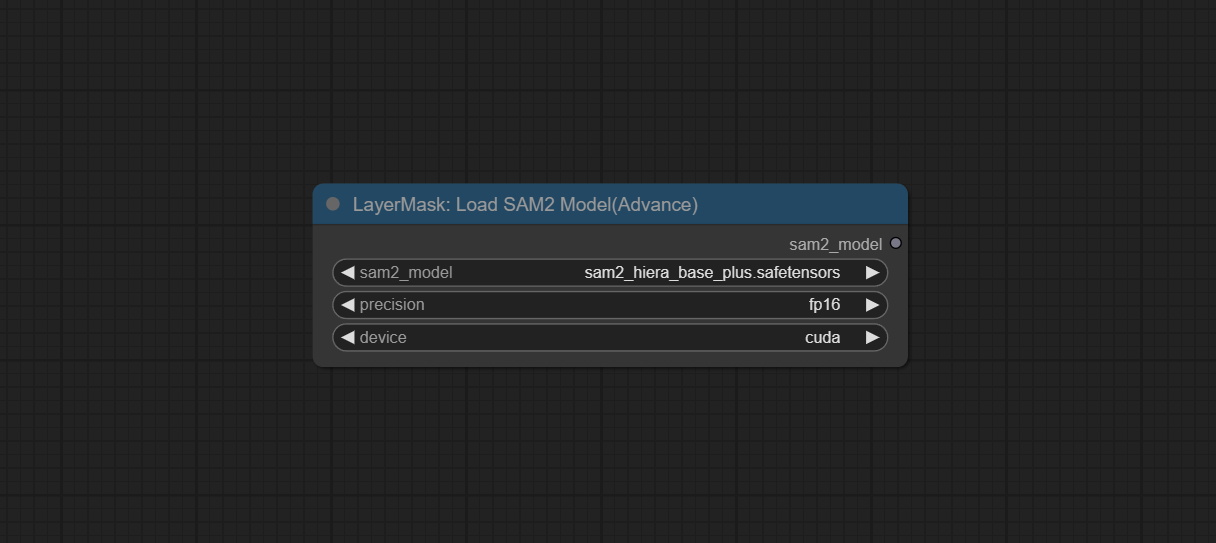Click empty blue header area after the title
The height and width of the screenshot is (543, 1216).
[x=800, y=205]
